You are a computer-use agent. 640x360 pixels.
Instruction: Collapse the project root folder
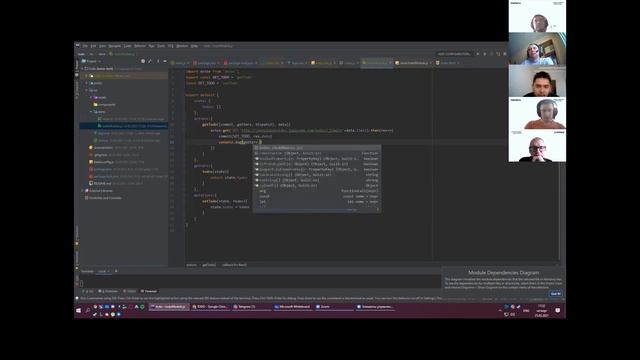(82, 69)
